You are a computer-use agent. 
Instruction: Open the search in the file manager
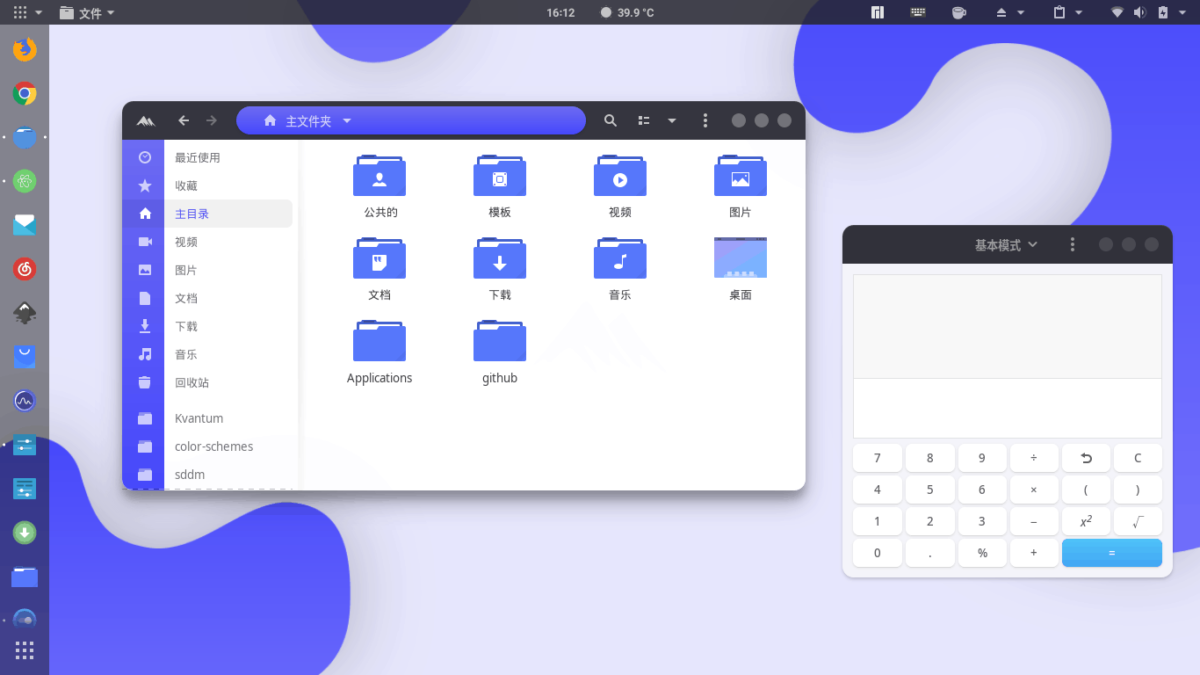(x=610, y=120)
